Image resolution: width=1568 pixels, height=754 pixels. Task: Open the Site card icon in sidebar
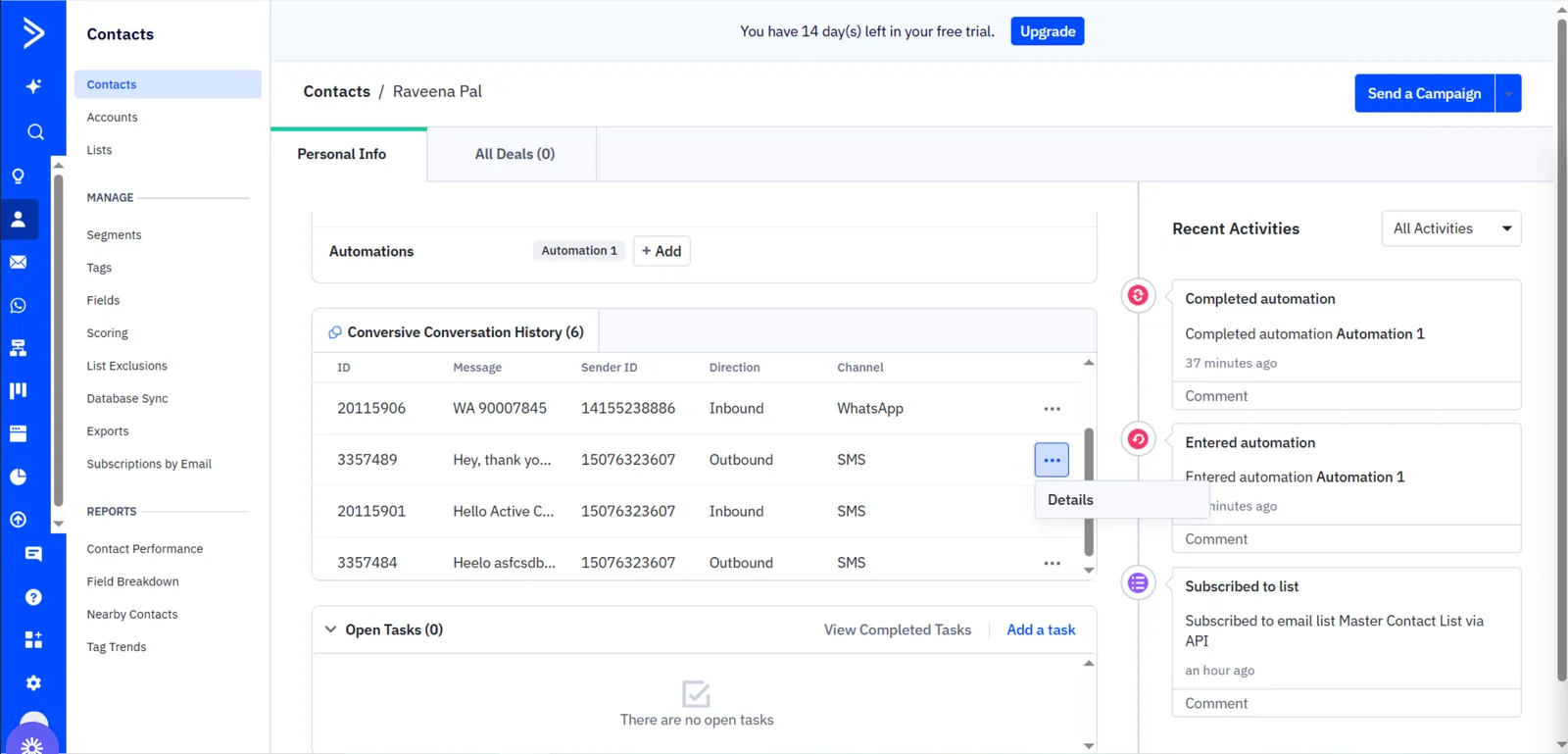click(18, 433)
